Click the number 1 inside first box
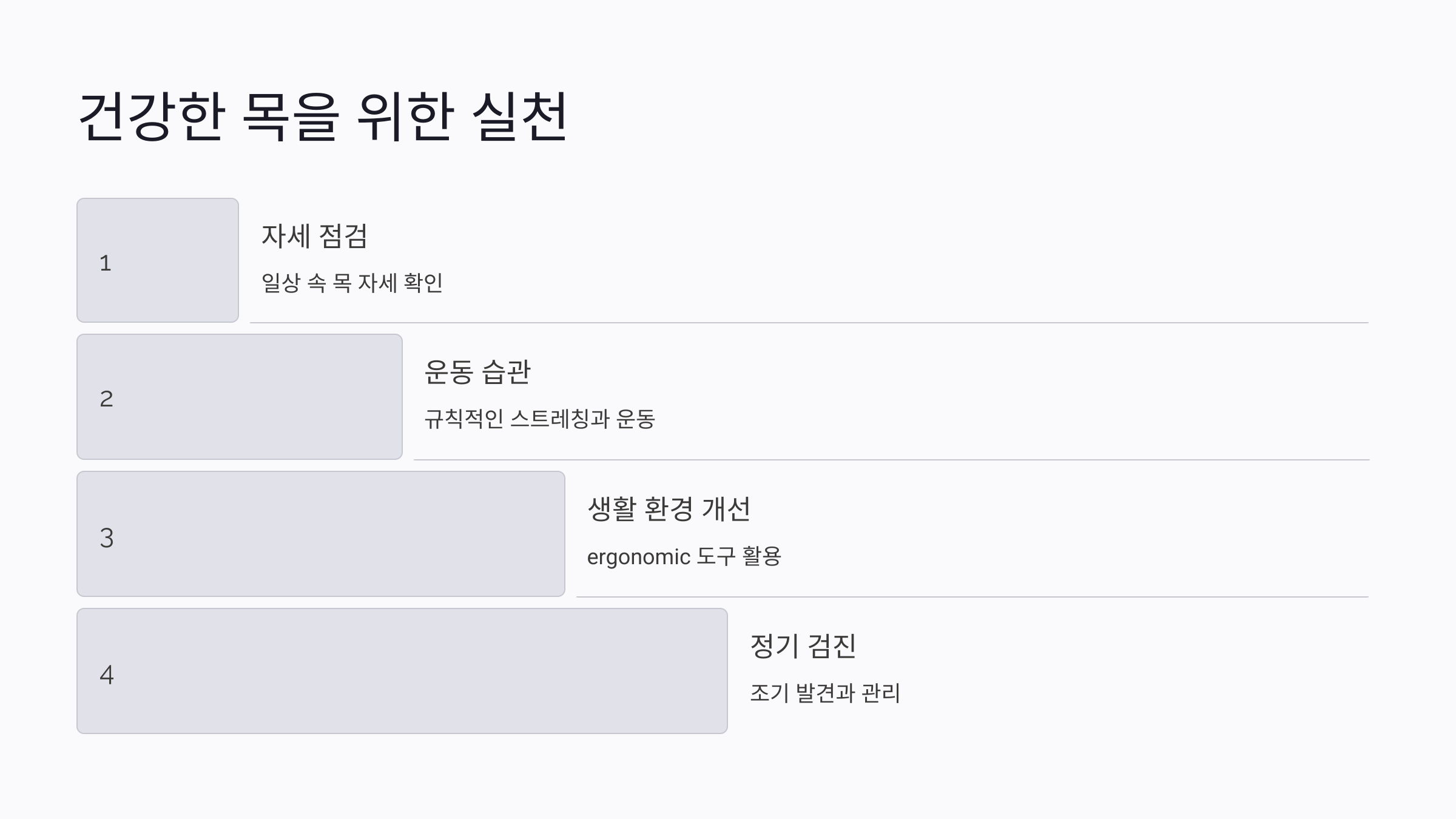The image size is (1456, 819). [106, 263]
